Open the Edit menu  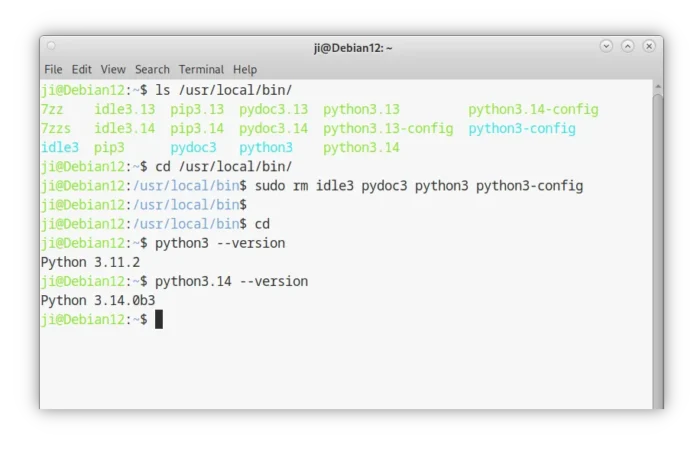81,70
